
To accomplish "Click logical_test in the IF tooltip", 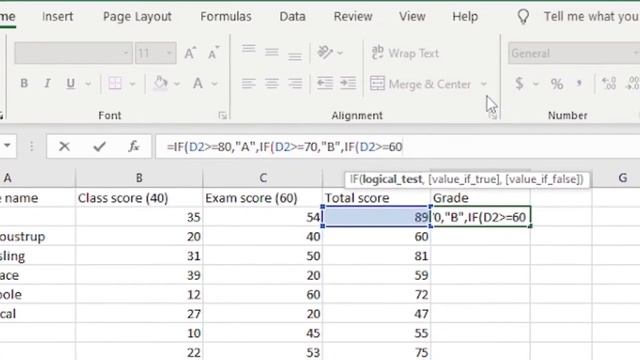I will click(x=392, y=179).
